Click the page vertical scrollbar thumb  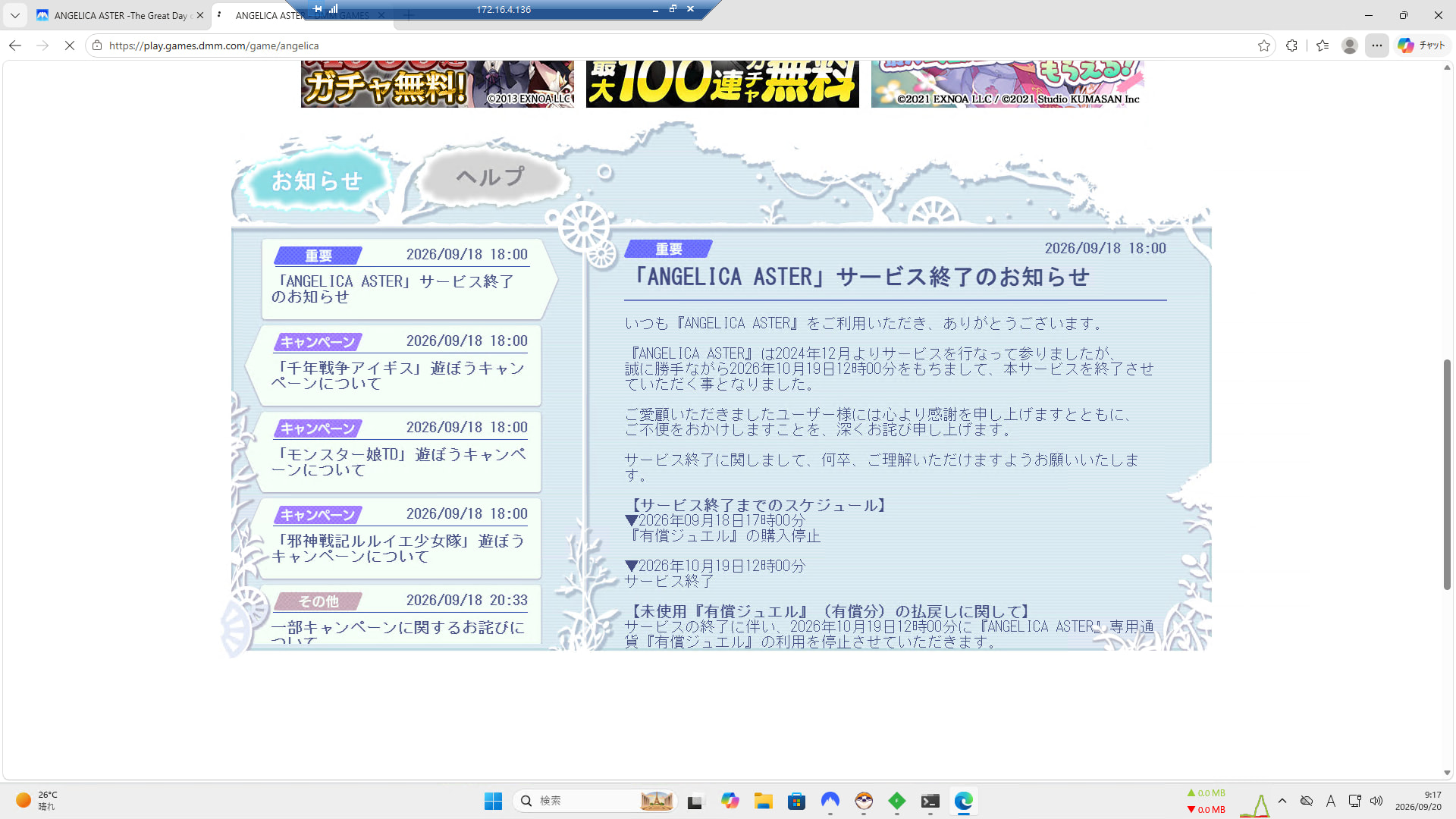[x=1447, y=475]
